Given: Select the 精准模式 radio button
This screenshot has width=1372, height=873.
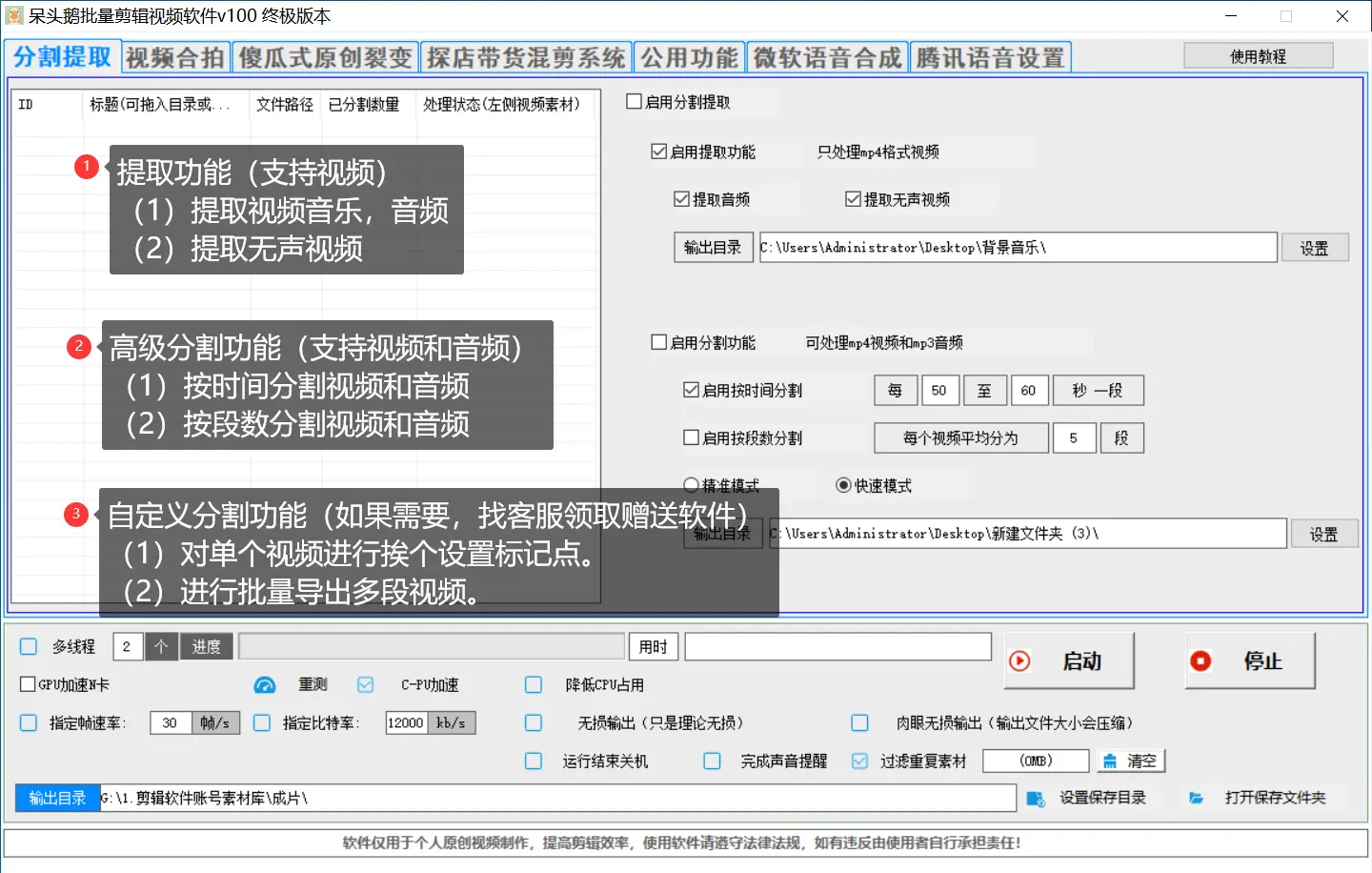Looking at the screenshot, I should pyautogui.click(x=688, y=485).
